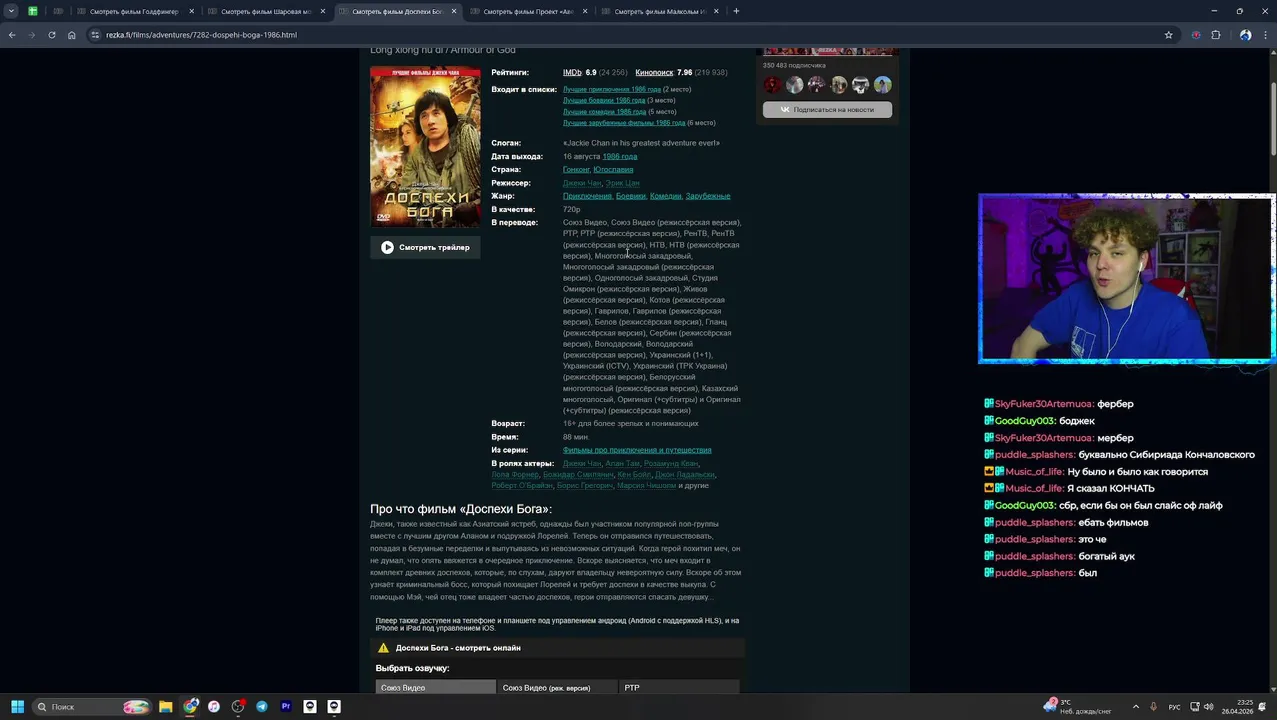1277x720 pixels.
Task: Open the weather widget in taskbar
Action: point(1077,707)
